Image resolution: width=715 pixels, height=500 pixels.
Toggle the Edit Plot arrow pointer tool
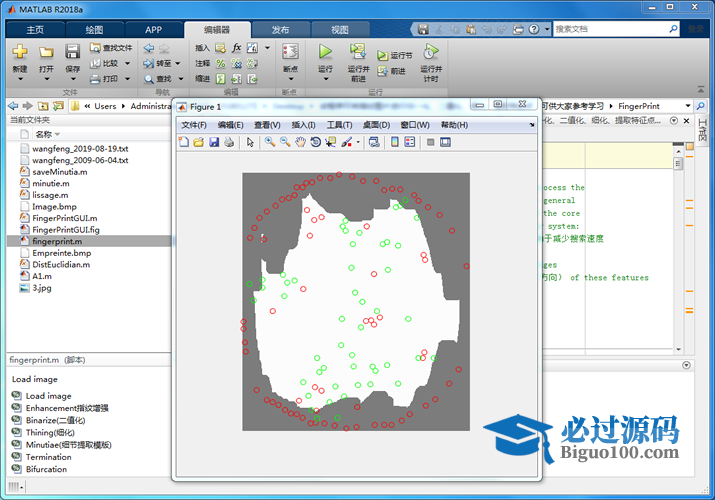[250, 142]
